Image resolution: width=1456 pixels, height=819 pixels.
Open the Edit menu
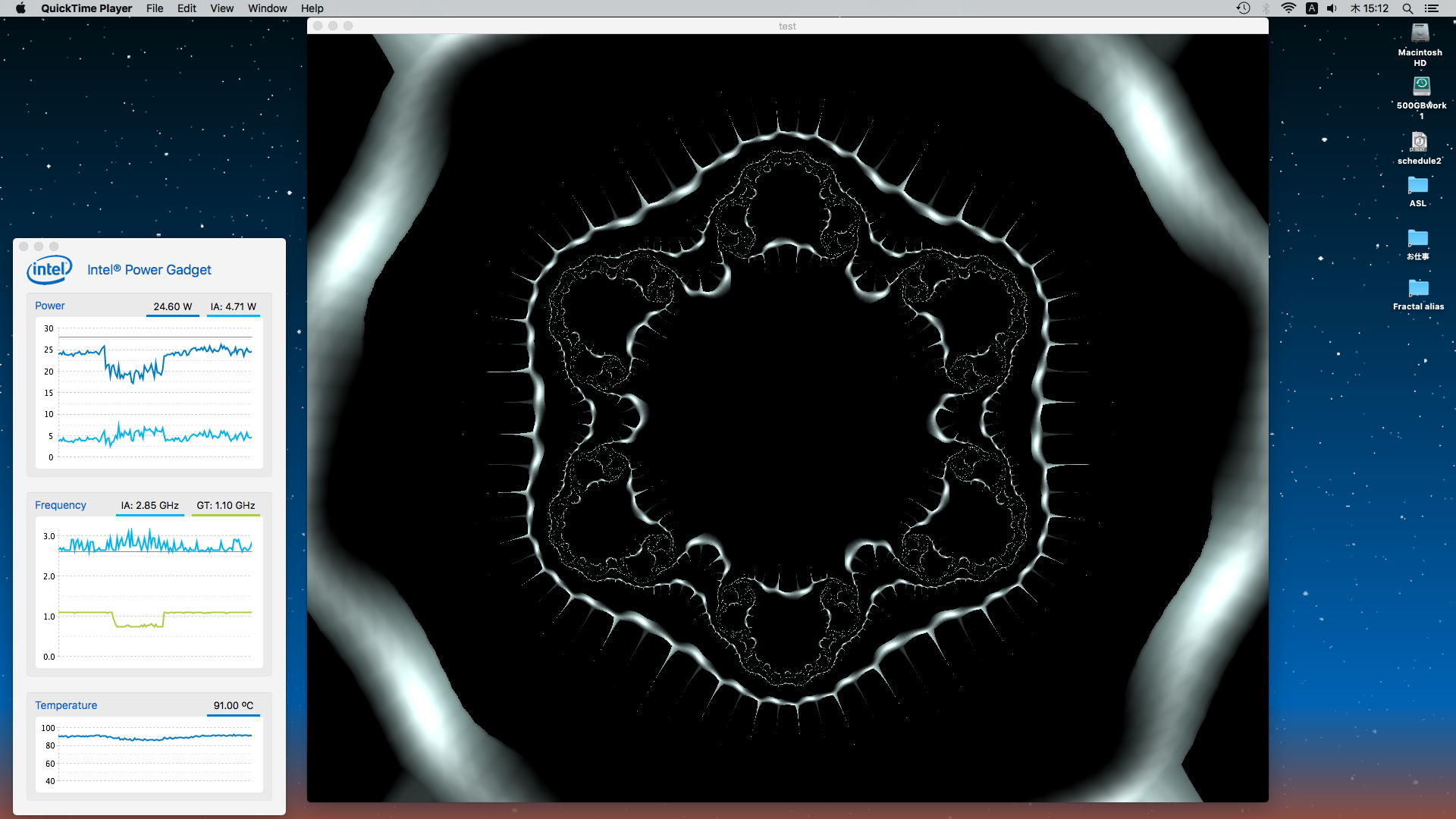point(187,8)
